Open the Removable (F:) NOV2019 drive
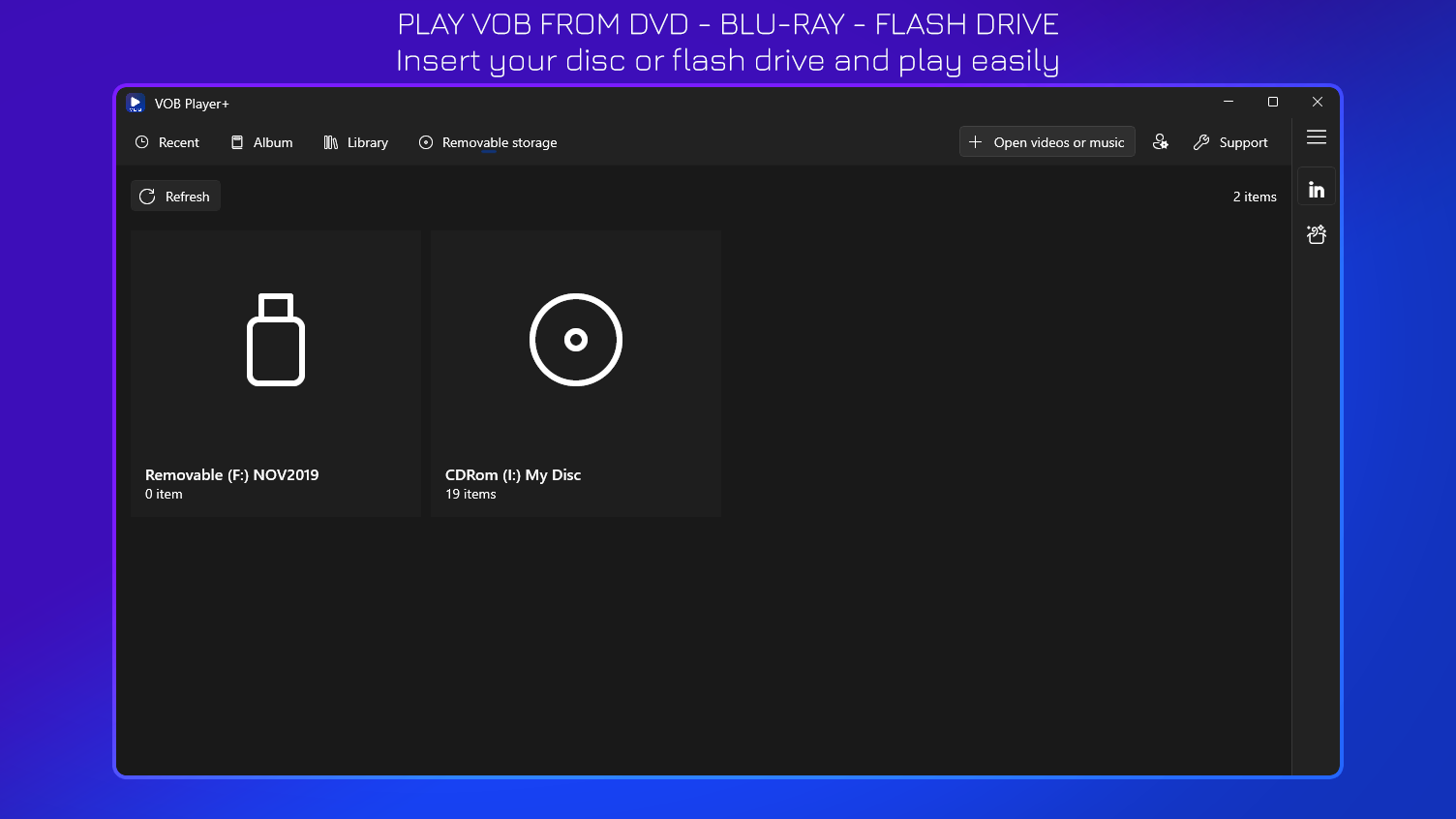The image size is (1456, 819). [275, 373]
